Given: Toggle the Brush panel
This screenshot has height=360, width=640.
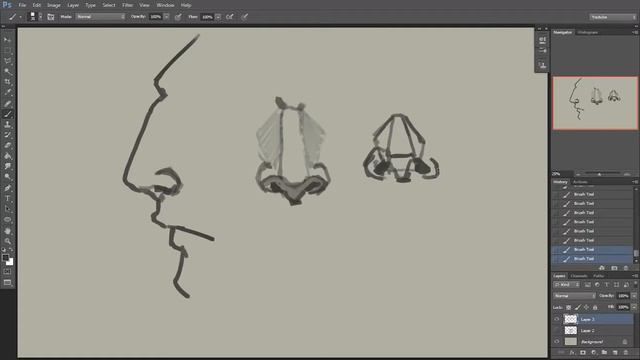Looking at the screenshot, I should click(x=51, y=17).
